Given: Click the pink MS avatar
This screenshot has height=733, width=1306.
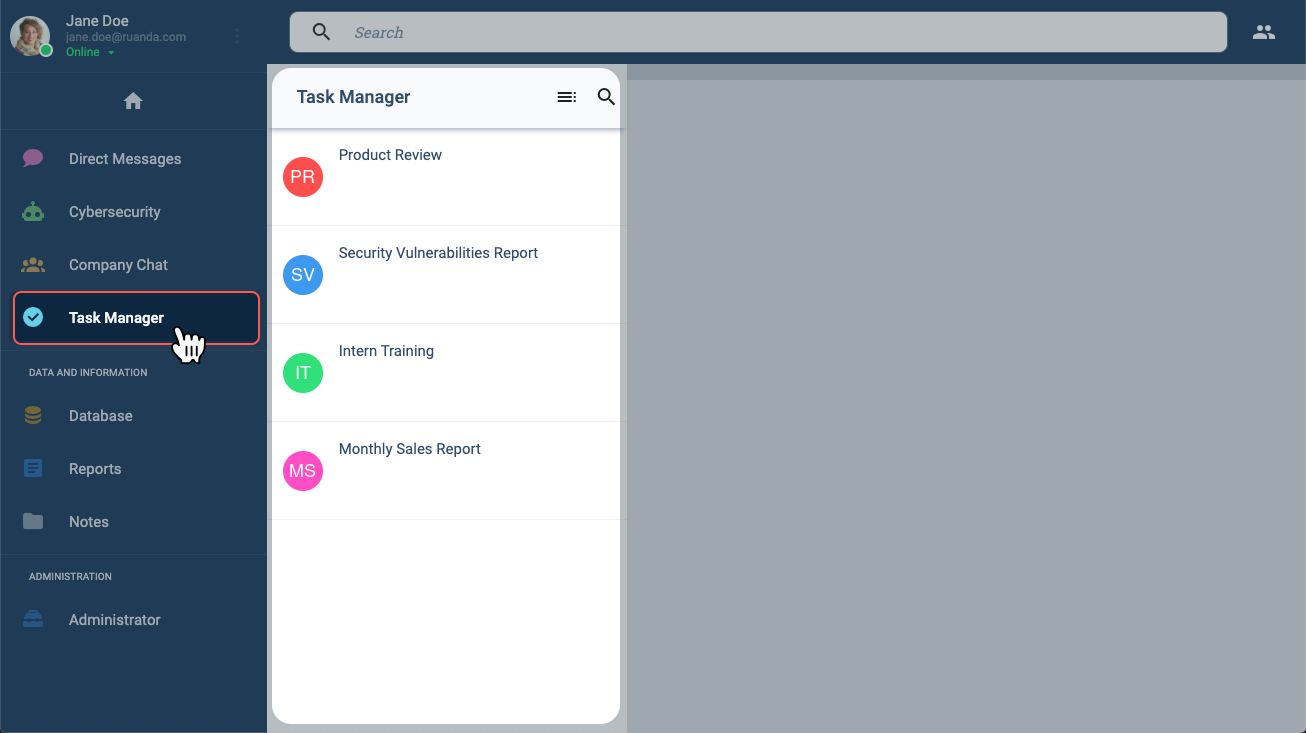Looking at the screenshot, I should point(303,471).
